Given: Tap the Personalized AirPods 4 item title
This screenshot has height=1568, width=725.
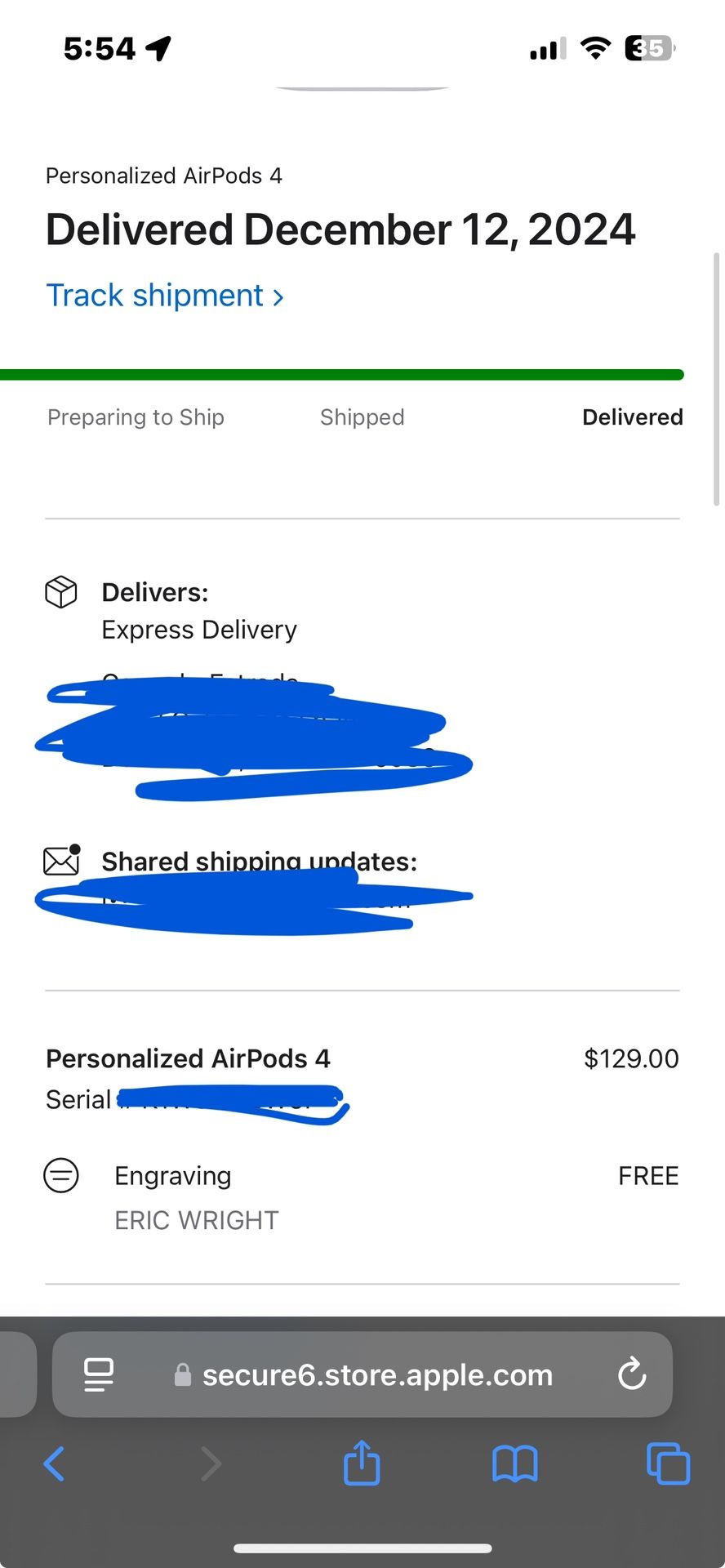Looking at the screenshot, I should [x=188, y=1058].
